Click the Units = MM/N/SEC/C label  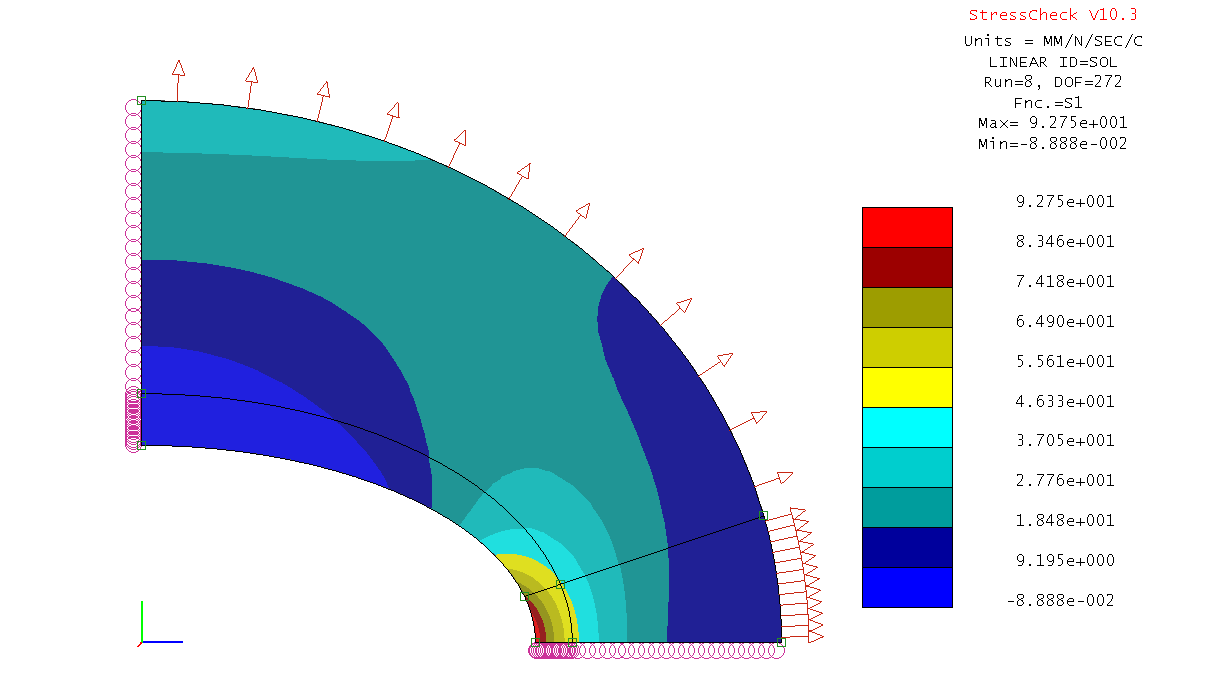(x=1052, y=41)
